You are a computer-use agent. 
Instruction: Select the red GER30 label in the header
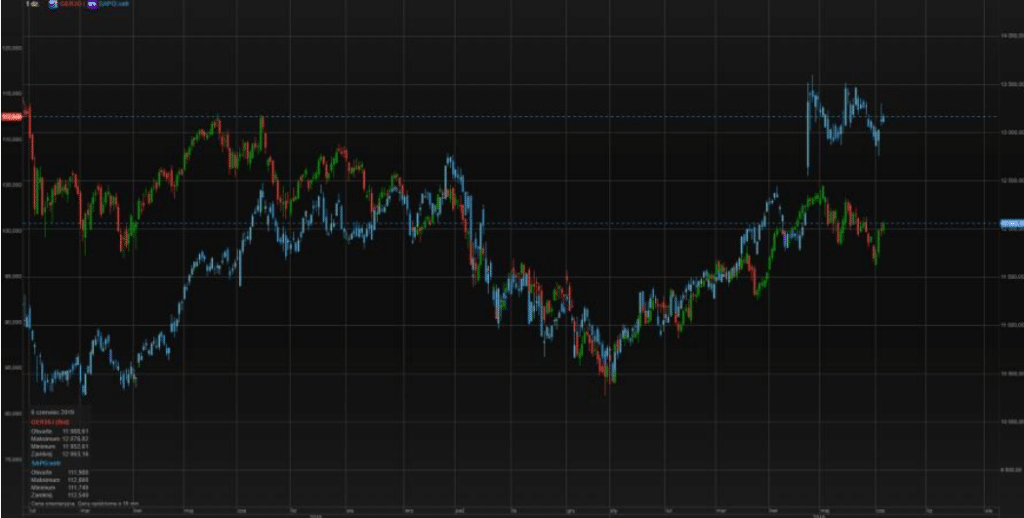[x=72, y=4]
